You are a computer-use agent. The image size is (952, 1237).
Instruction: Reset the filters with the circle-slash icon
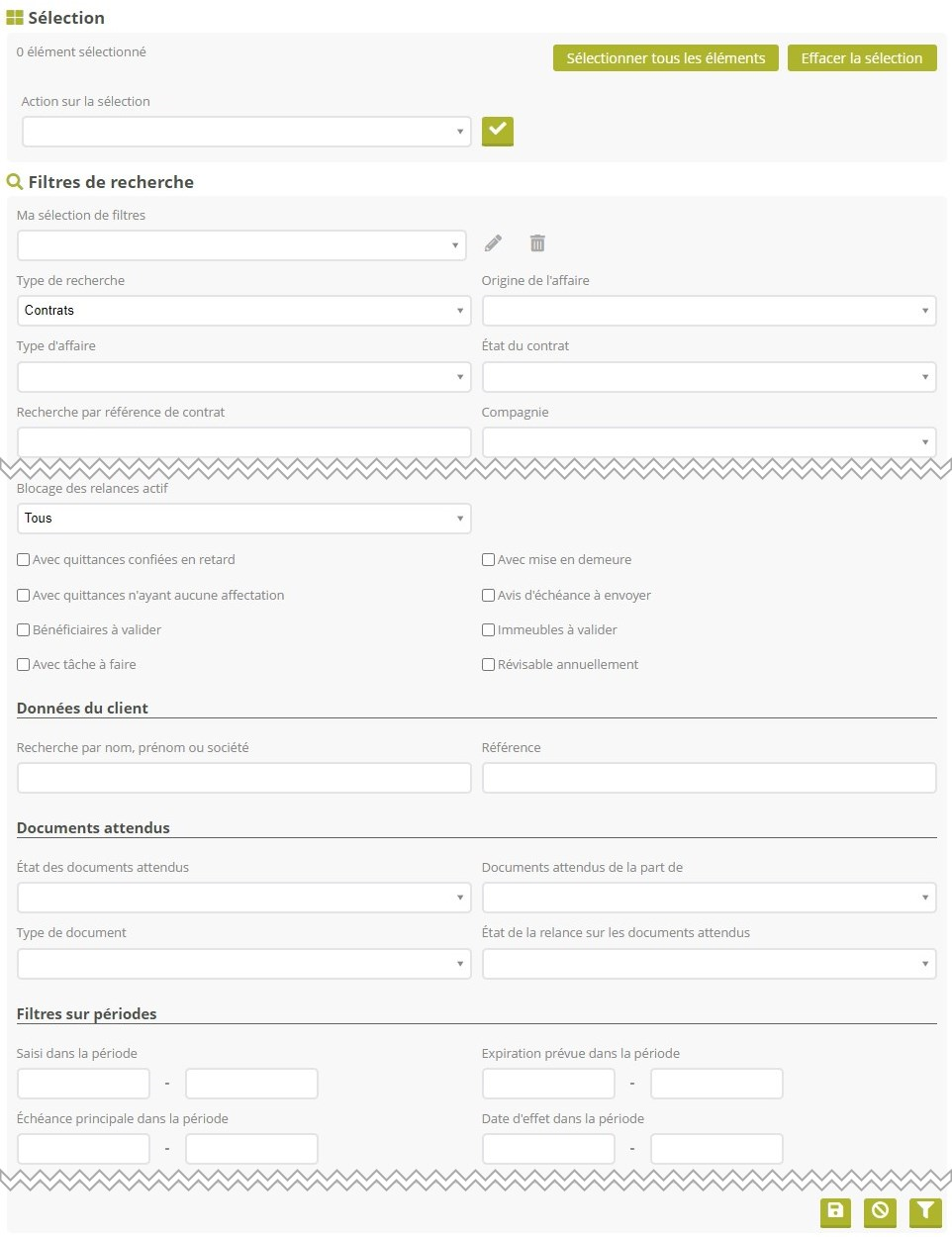pyautogui.click(x=880, y=1211)
